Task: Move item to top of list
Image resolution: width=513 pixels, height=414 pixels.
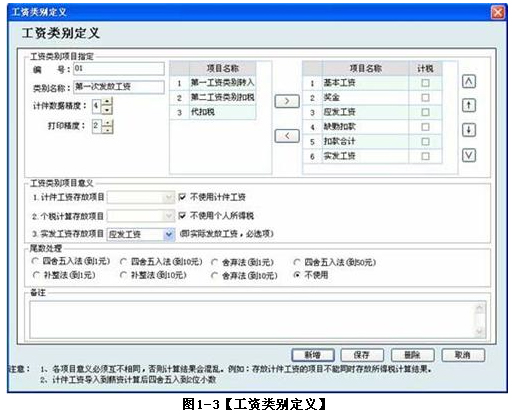Action: tap(469, 82)
